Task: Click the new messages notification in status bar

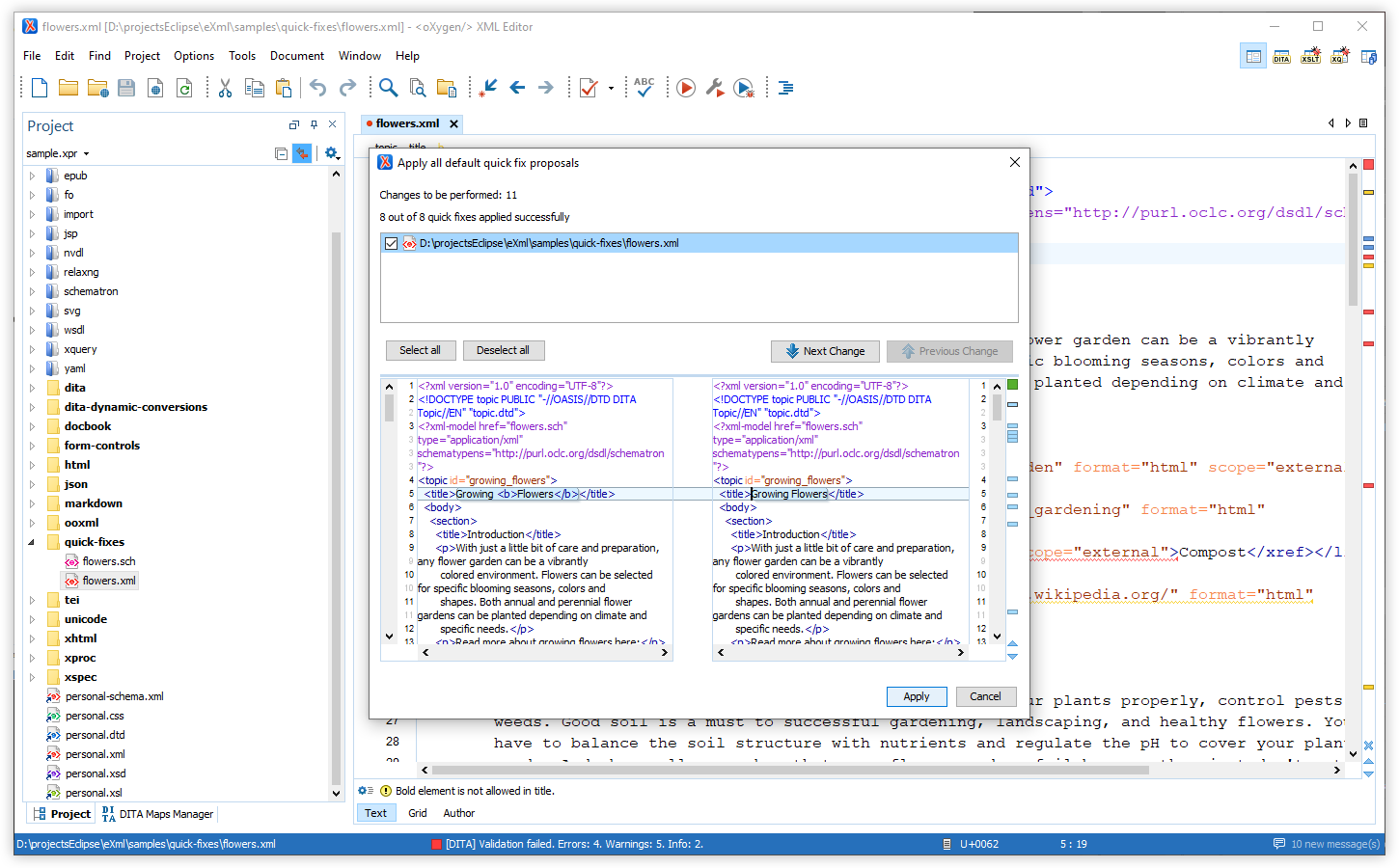Action: pos(1327,844)
